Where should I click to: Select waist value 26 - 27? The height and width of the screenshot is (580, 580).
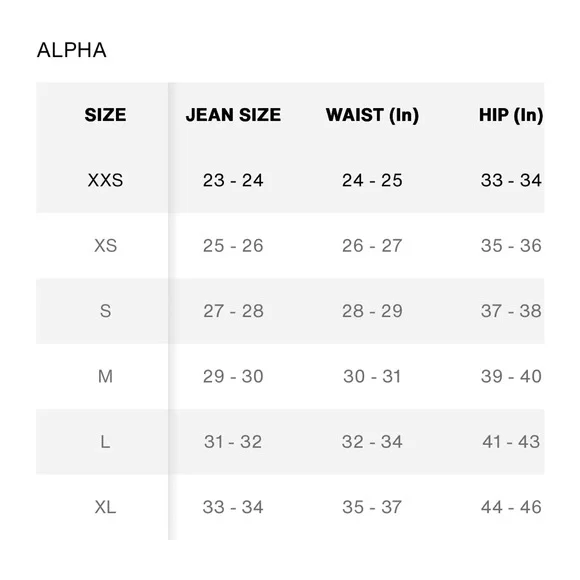click(372, 246)
